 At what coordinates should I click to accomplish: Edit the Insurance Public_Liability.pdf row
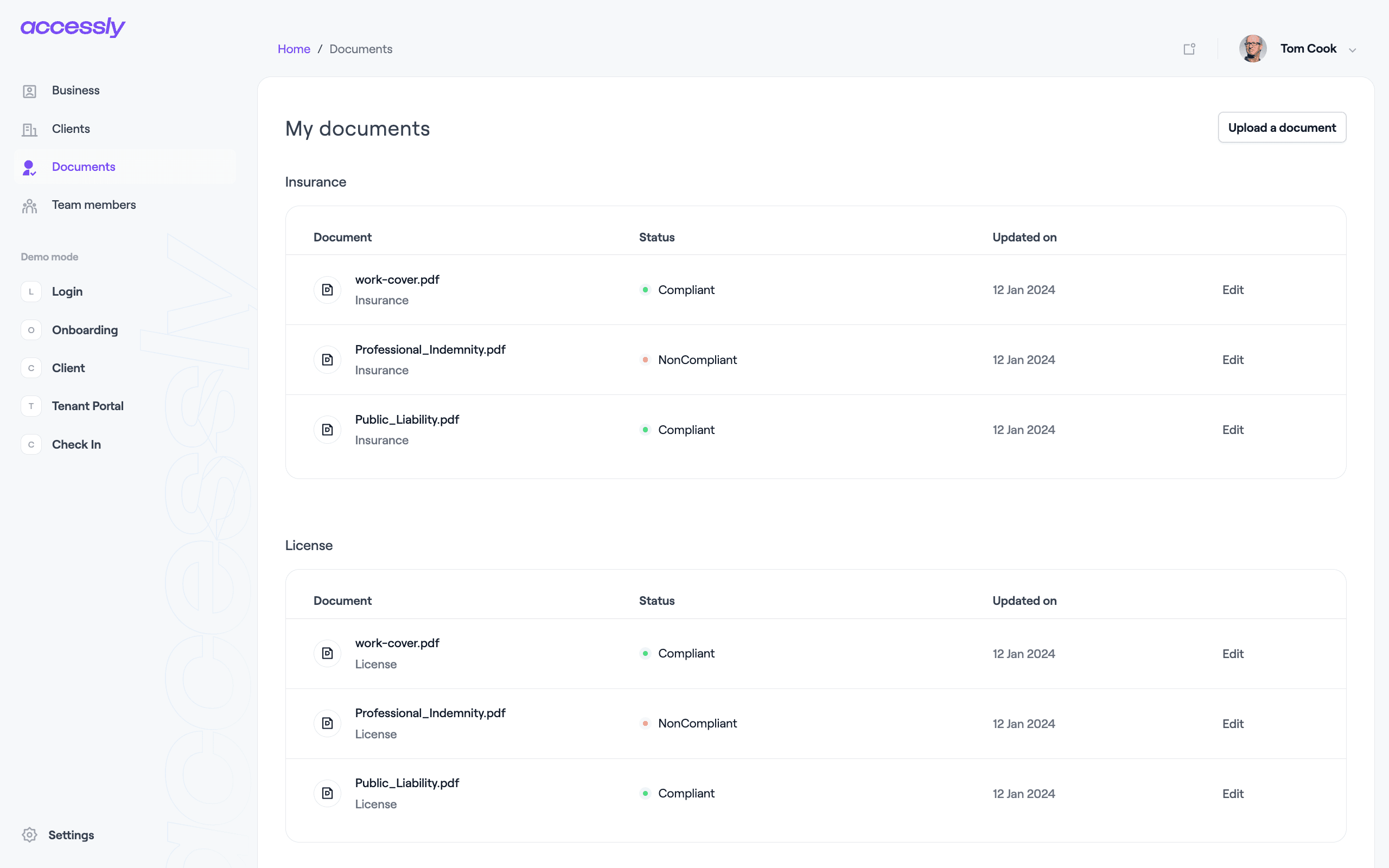coord(1232,430)
